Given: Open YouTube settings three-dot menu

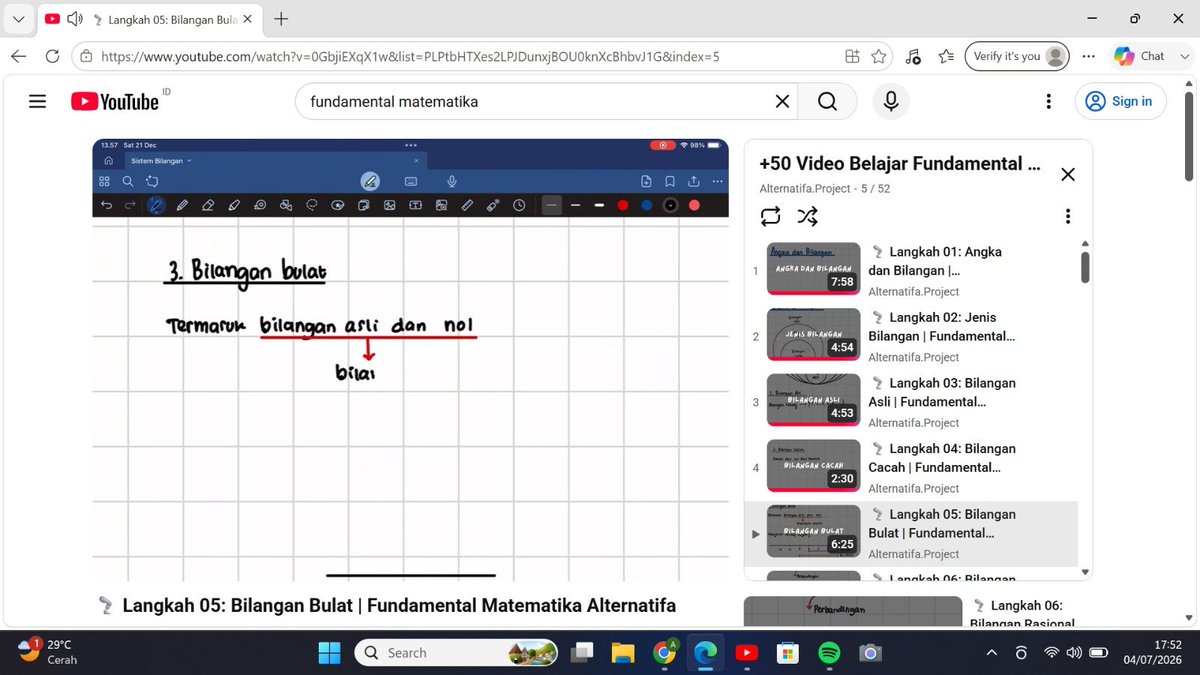Looking at the screenshot, I should click(x=1048, y=101).
